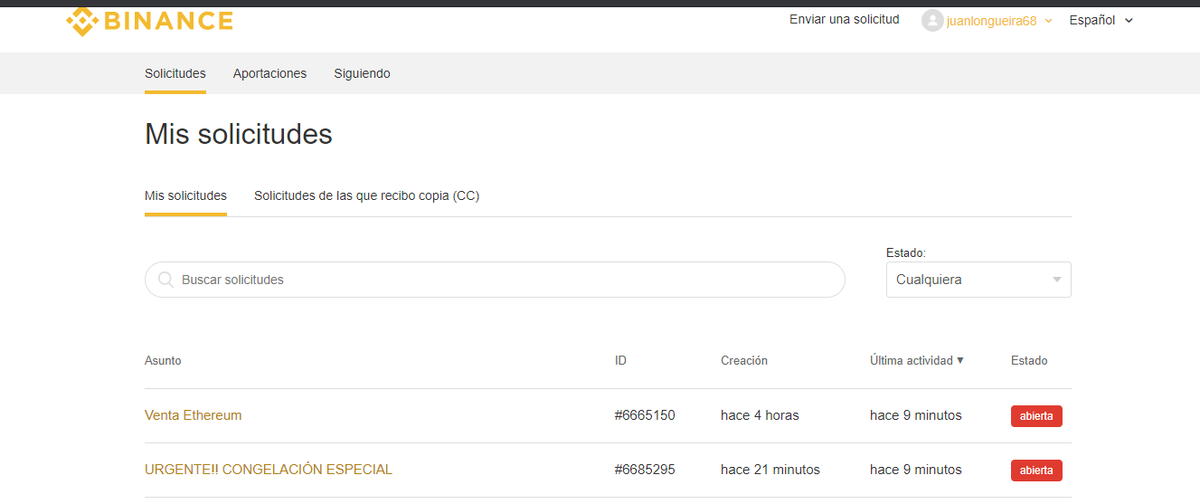Click the ID column header
Screen dimensions: 1200x504
pos(621,360)
